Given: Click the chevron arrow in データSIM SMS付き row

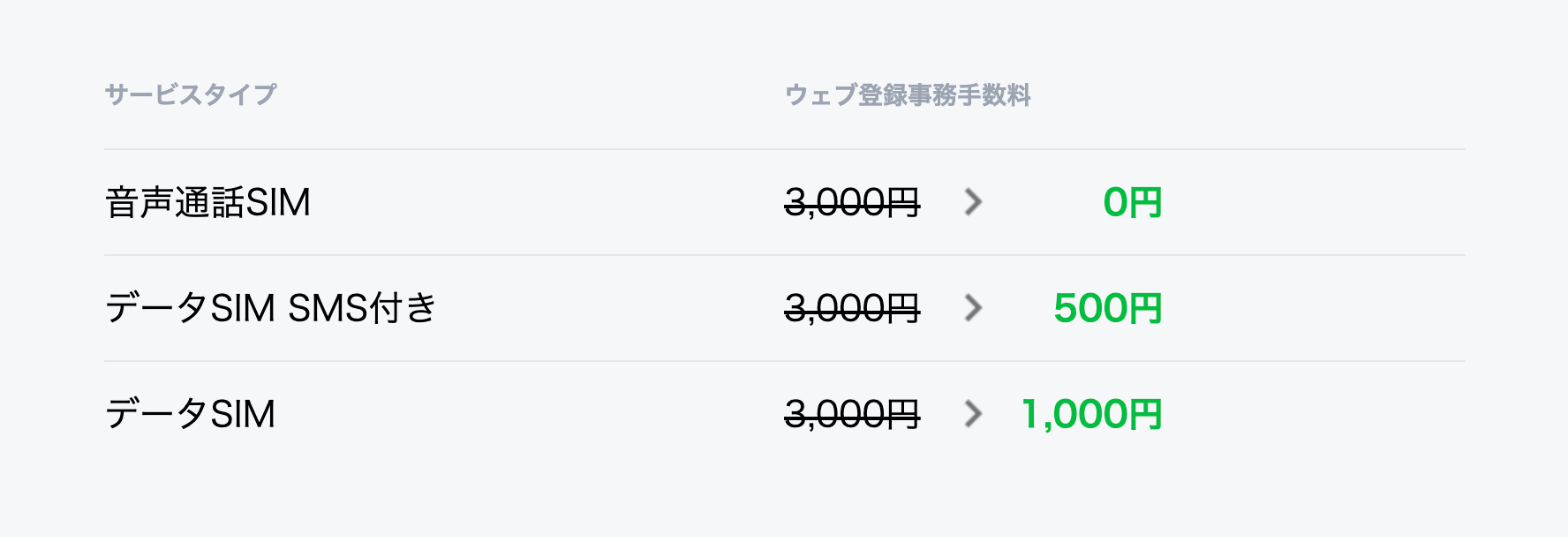Looking at the screenshot, I should (973, 308).
